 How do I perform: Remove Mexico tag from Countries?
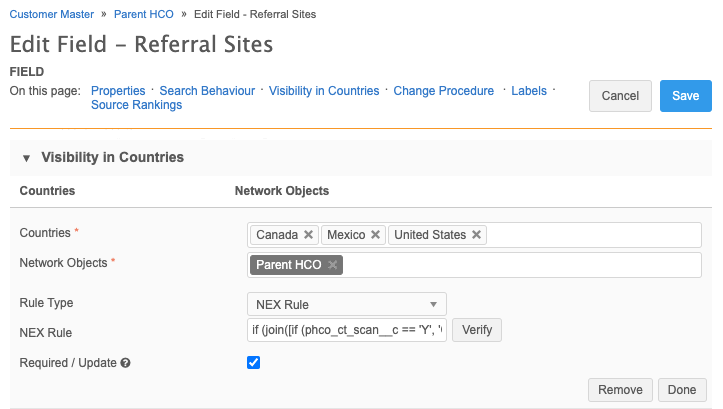[375, 235]
